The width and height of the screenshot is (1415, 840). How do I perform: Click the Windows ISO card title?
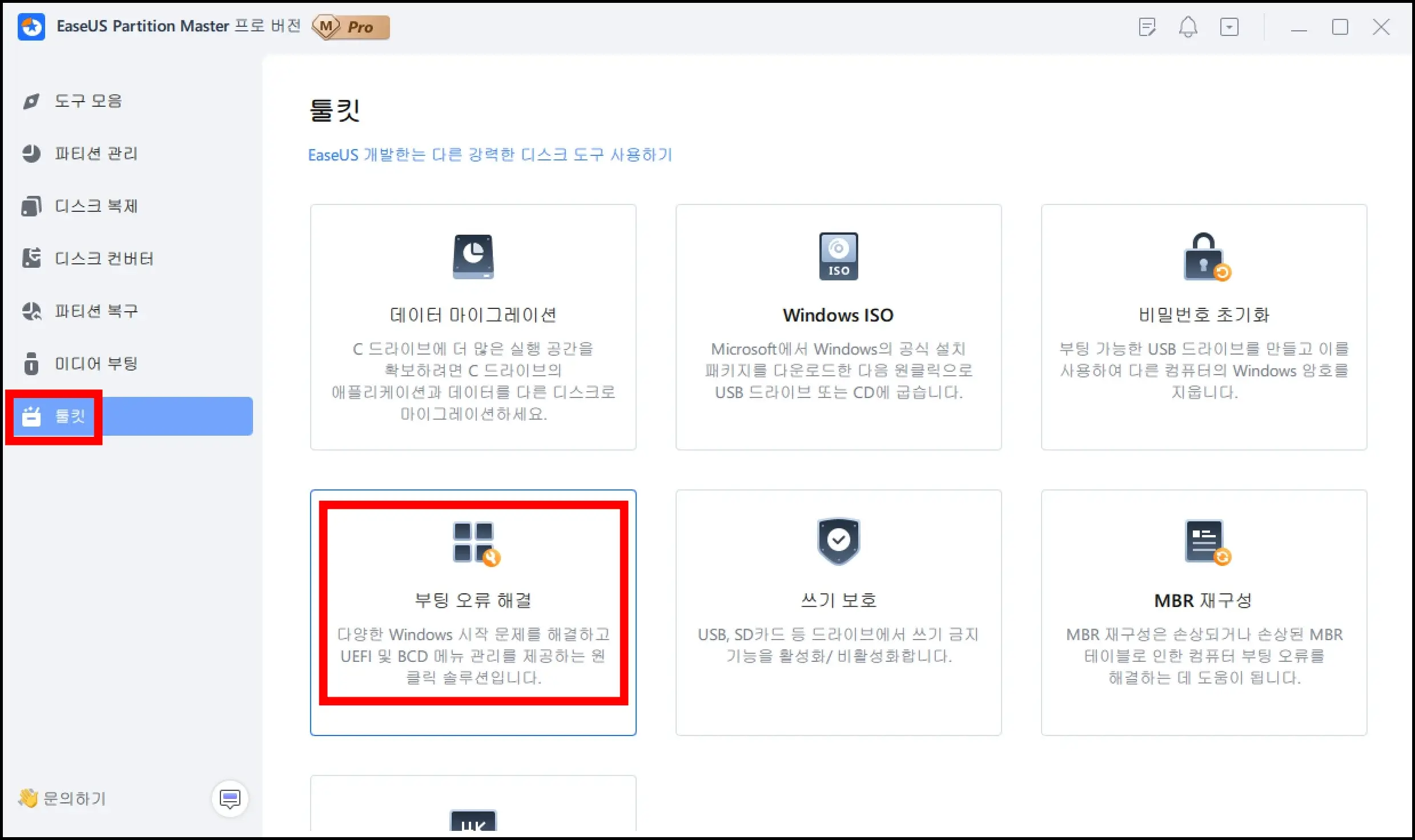click(x=838, y=315)
